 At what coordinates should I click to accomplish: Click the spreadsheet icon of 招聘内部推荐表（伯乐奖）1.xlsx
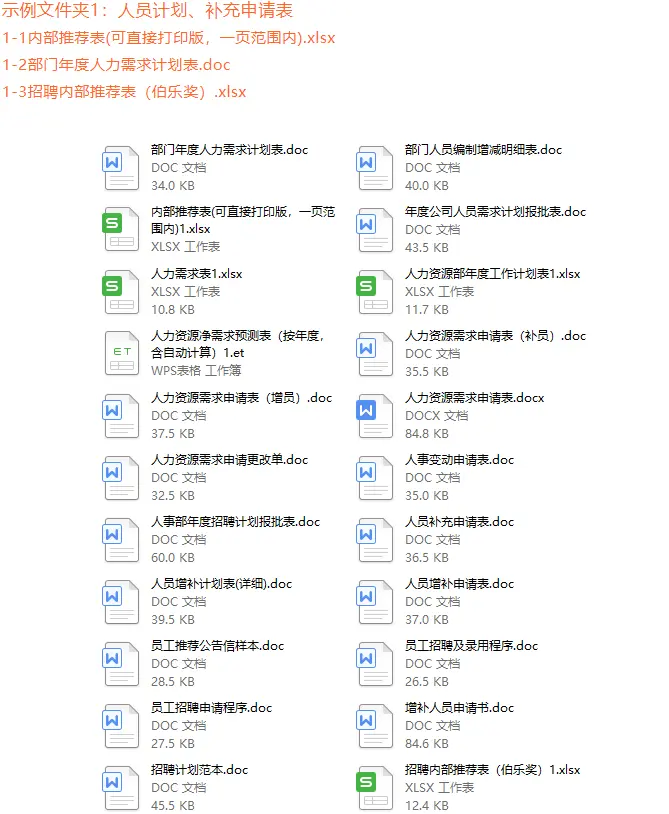[x=374, y=787]
